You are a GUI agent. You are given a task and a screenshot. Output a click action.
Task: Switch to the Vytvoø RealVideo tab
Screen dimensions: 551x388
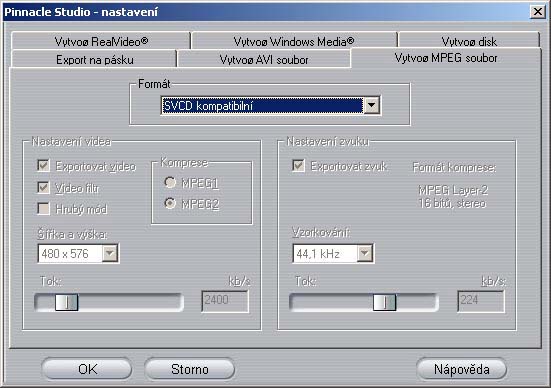point(101,41)
